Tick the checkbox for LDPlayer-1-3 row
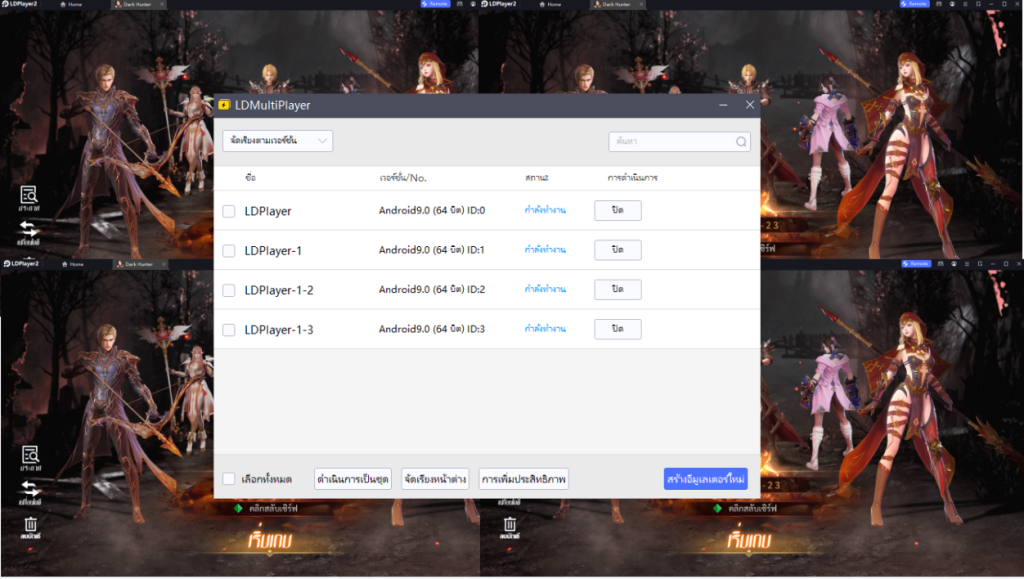 (229, 330)
